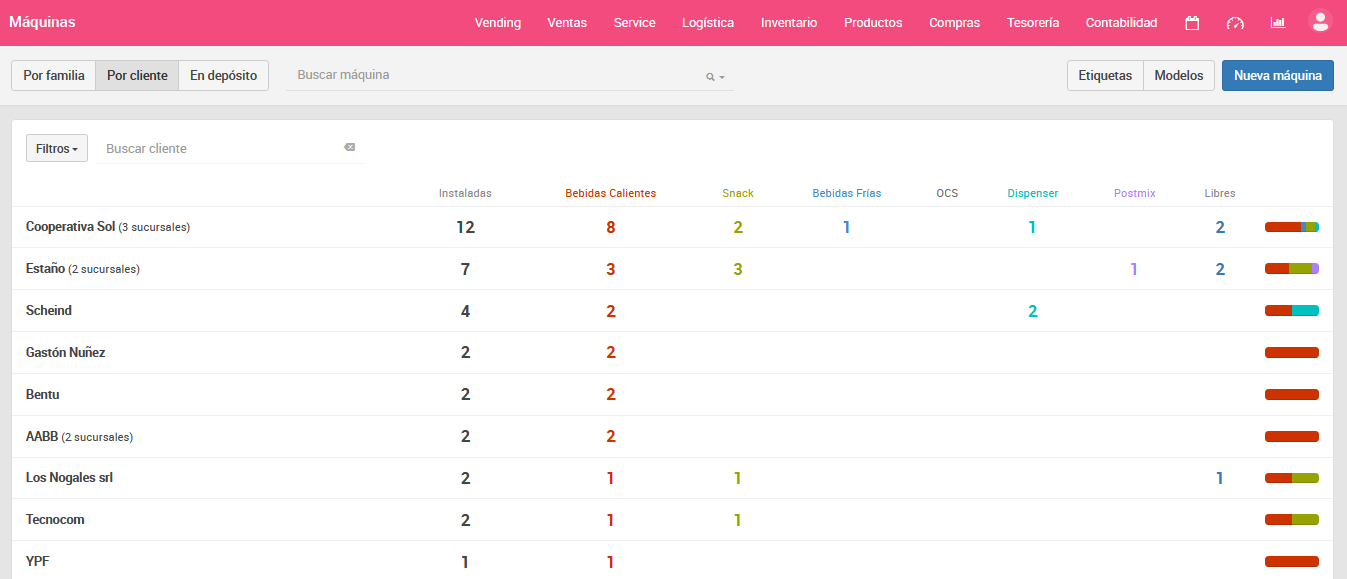Click Estaño Postmix value 1
The height and width of the screenshot is (579, 1347).
(x=1134, y=269)
